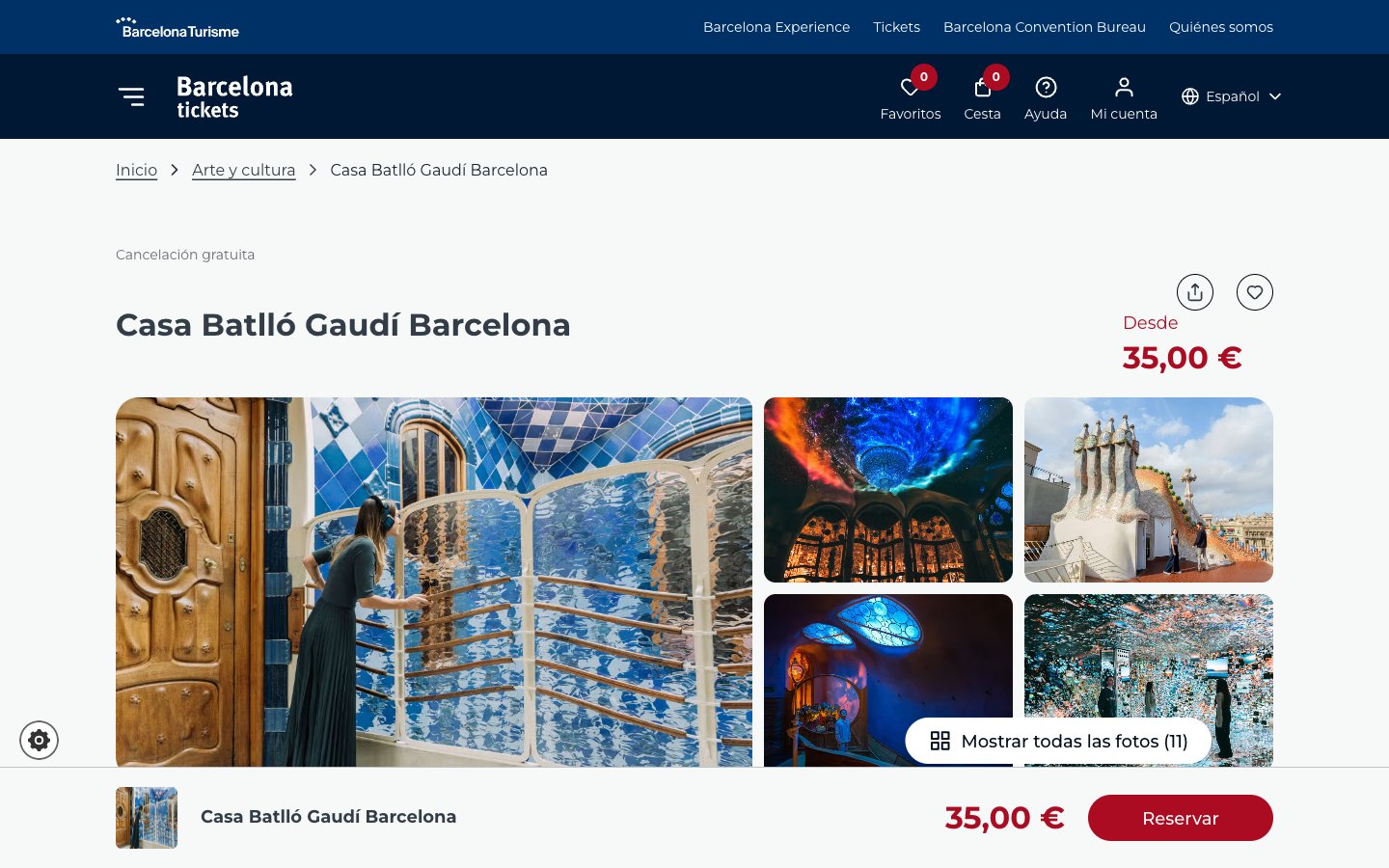Go to Barcelona Convention Bureau

pos(1045,27)
